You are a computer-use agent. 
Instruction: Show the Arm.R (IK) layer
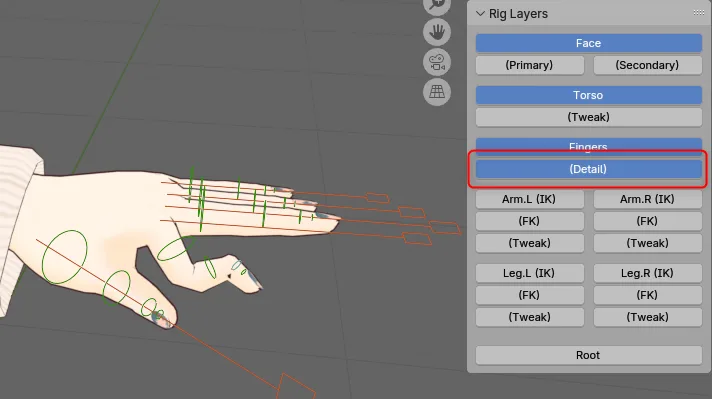pyautogui.click(x=648, y=199)
